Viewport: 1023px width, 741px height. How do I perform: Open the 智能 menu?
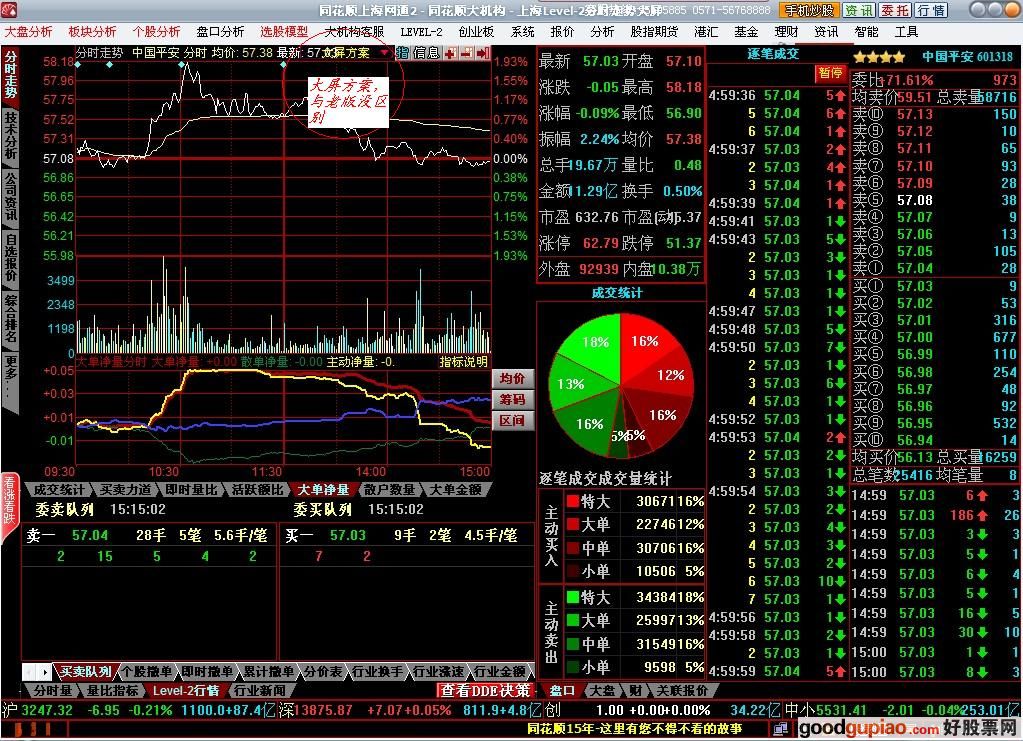(866, 31)
